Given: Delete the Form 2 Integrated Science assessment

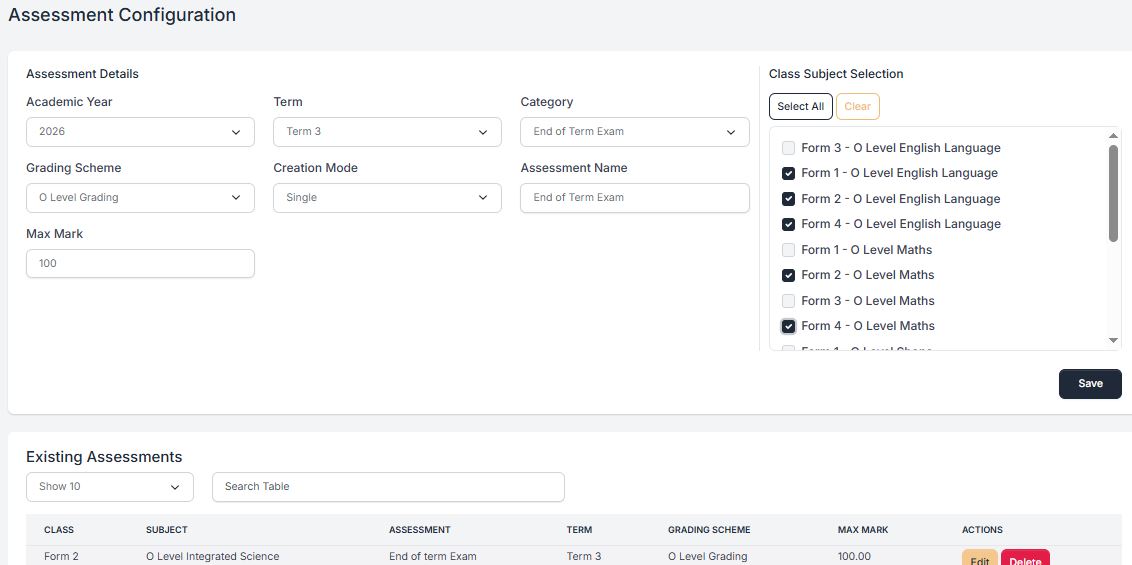Looking at the screenshot, I should 1025,559.
